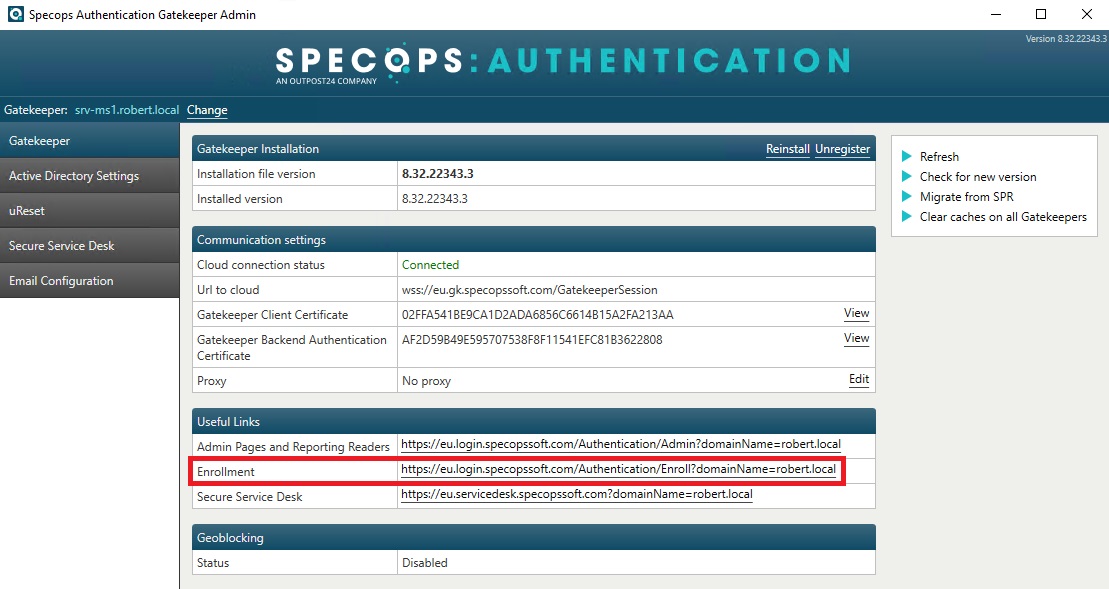Minimize the Gatekeeper Admin window
Image resolution: width=1109 pixels, height=589 pixels.
(996, 14)
